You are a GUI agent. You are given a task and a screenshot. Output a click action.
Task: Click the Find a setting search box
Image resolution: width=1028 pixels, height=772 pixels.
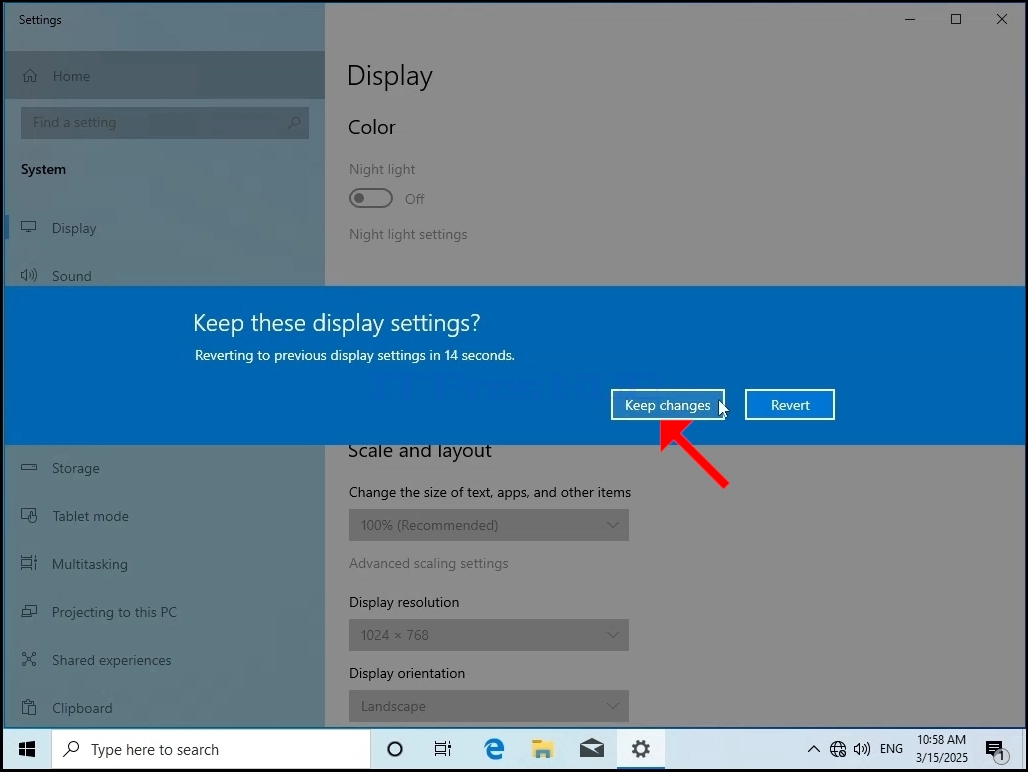pyautogui.click(x=165, y=123)
